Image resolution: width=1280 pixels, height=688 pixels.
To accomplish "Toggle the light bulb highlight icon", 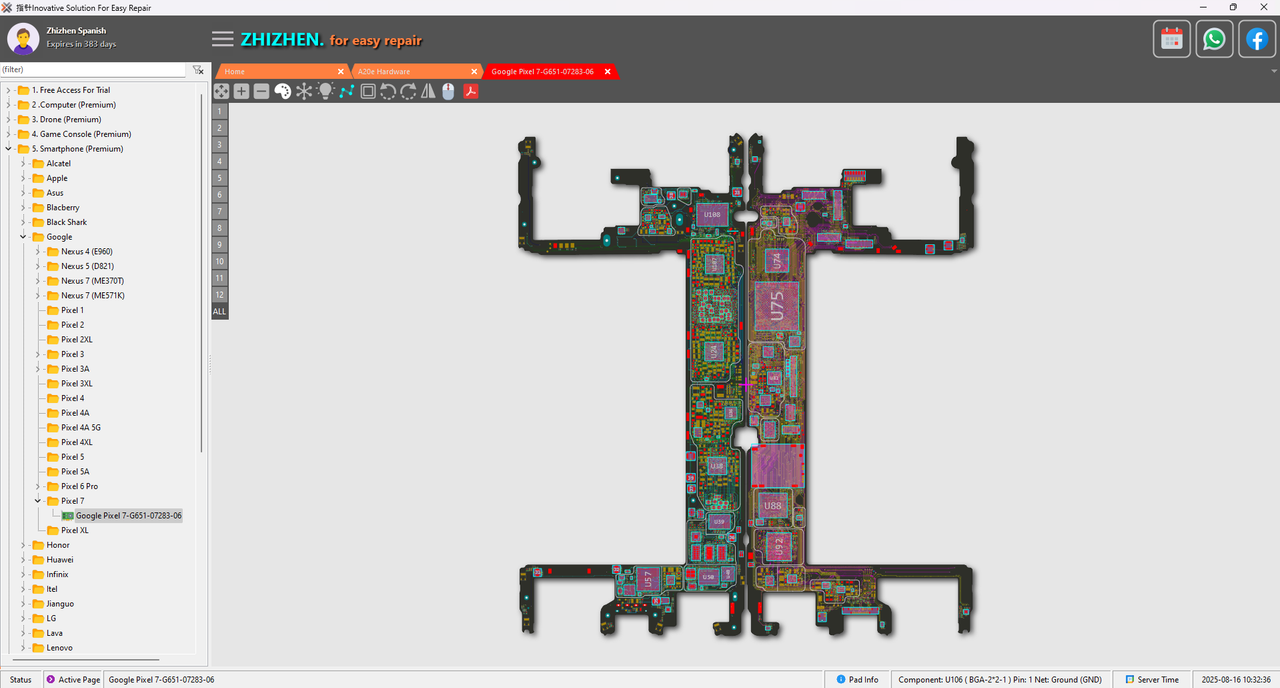I will click(x=325, y=91).
